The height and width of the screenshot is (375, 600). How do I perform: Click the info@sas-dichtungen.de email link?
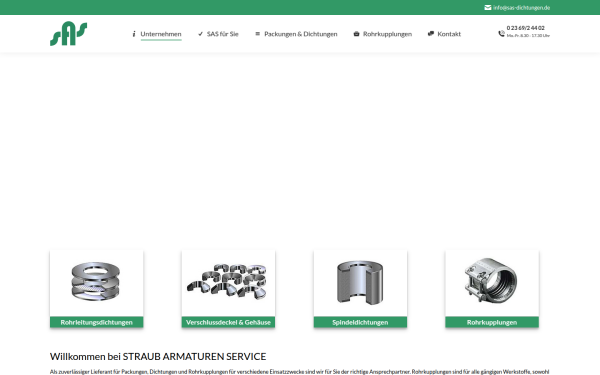click(522, 8)
